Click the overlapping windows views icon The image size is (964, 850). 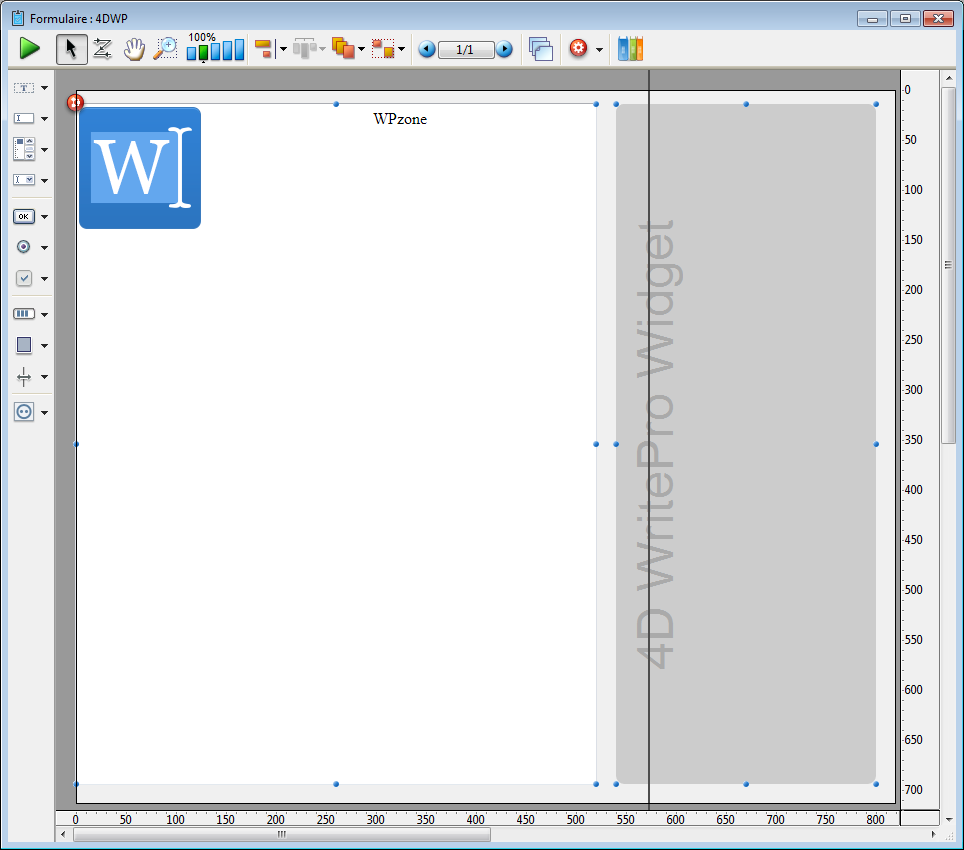(x=541, y=49)
